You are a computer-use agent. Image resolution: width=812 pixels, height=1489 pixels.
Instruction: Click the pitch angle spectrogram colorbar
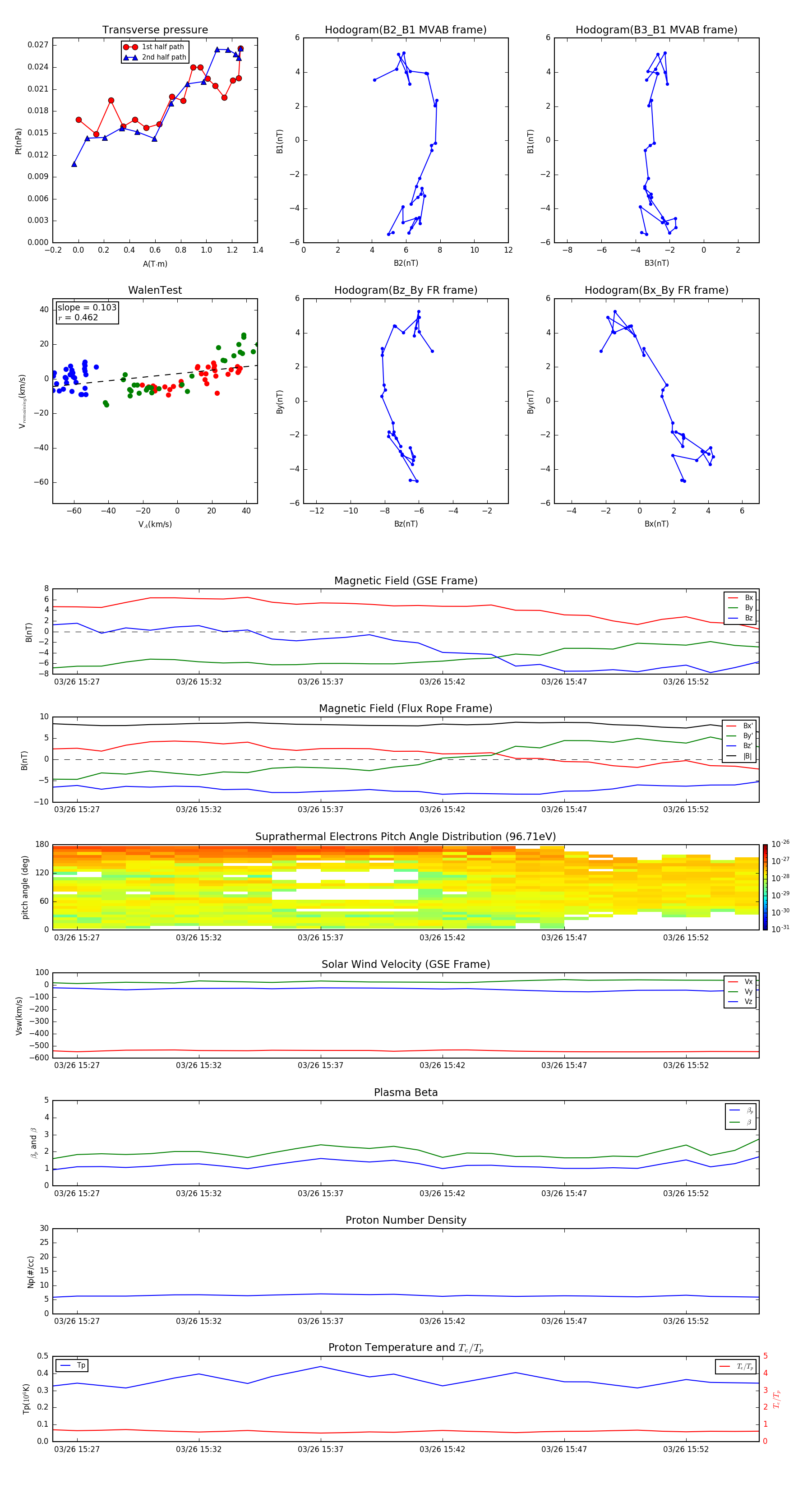coord(765,887)
